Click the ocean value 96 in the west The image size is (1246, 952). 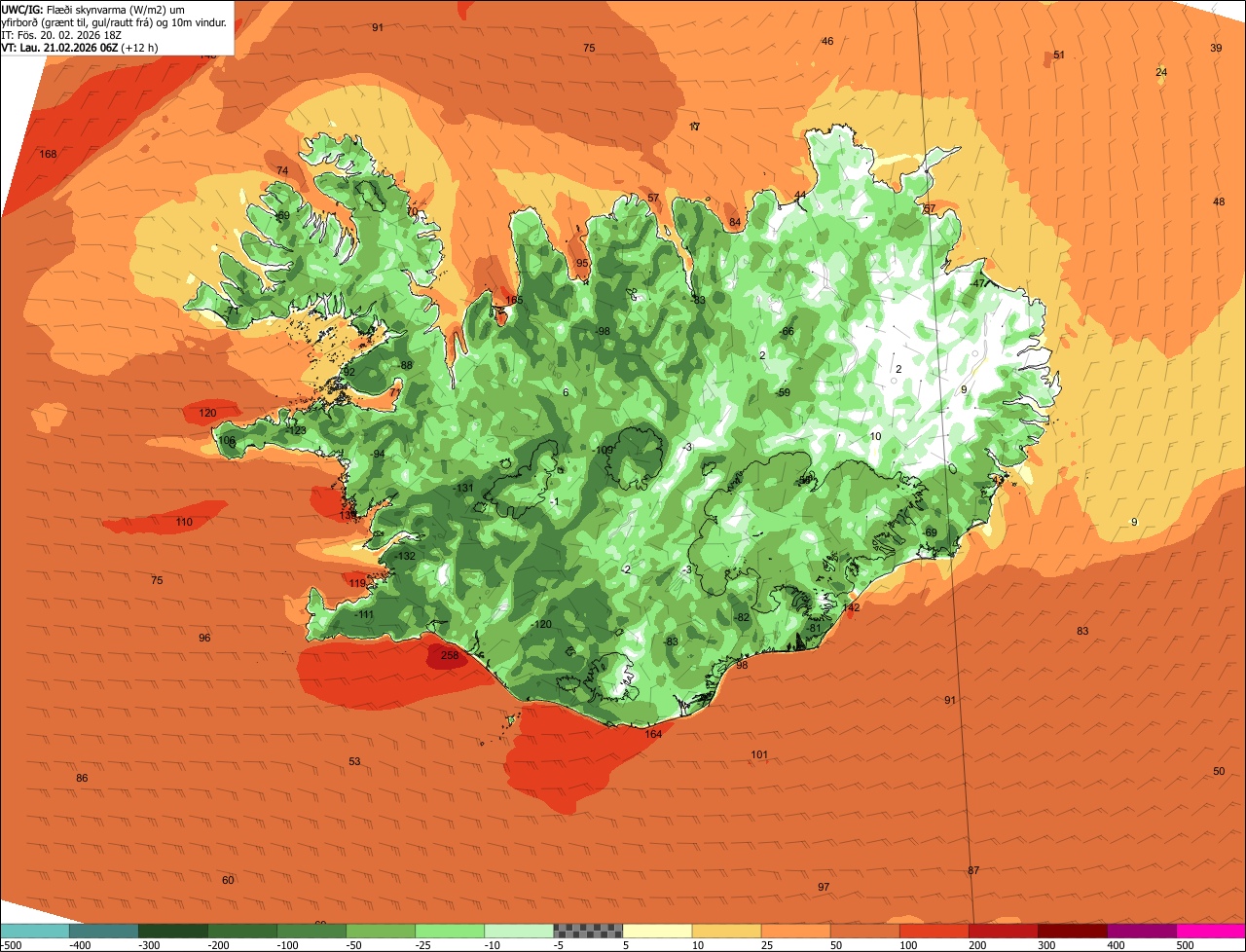[204, 638]
